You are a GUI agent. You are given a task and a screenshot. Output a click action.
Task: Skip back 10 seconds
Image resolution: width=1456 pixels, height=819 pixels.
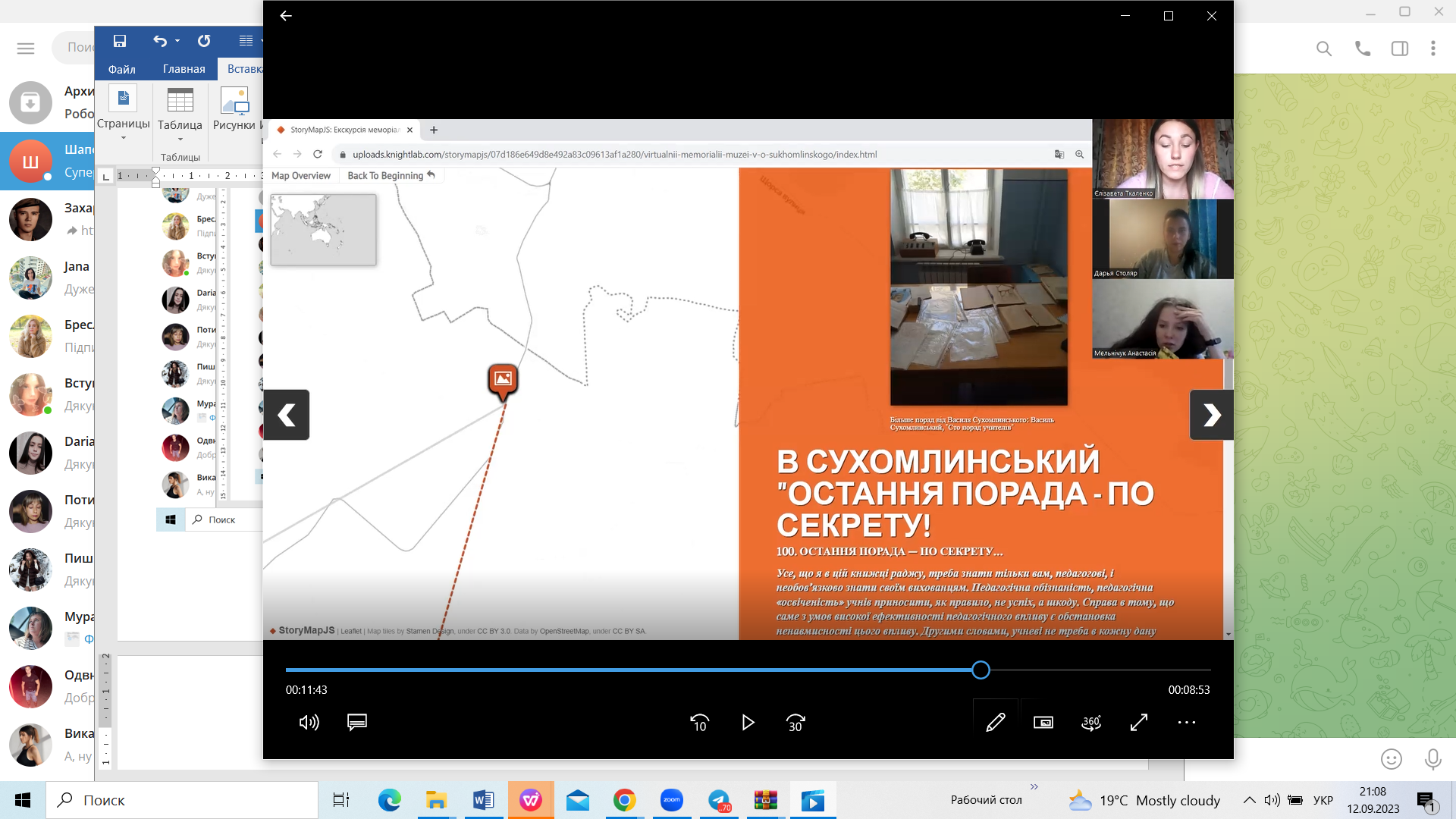pos(699,723)
